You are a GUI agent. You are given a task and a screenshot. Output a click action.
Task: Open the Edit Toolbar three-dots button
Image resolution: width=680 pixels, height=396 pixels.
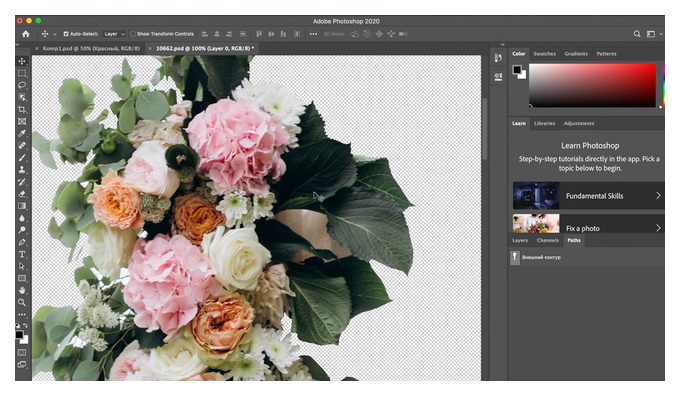[x=22, y=314]
